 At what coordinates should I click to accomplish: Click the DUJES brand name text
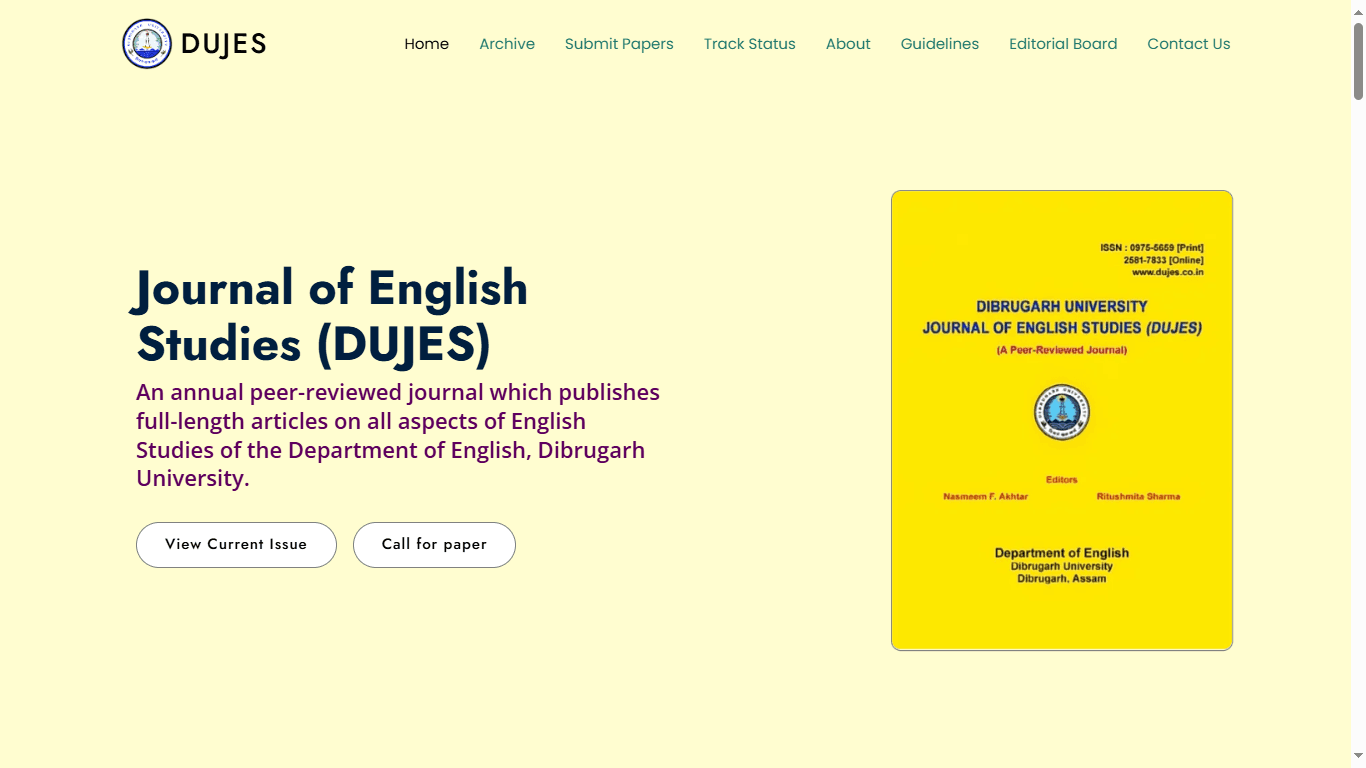(224, 44)
